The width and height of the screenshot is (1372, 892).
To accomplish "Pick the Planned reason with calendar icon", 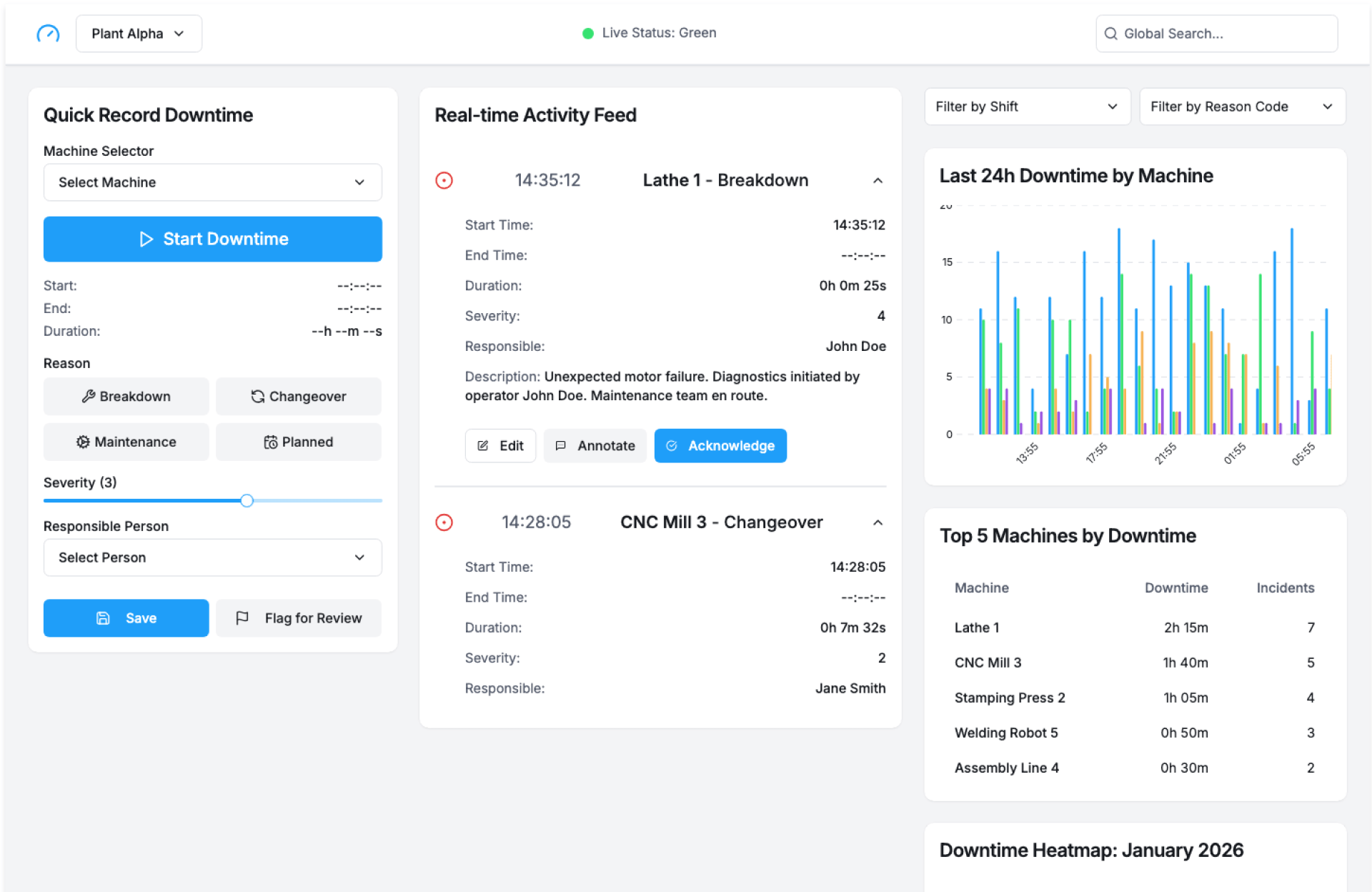I will click(x=299, y=442).
